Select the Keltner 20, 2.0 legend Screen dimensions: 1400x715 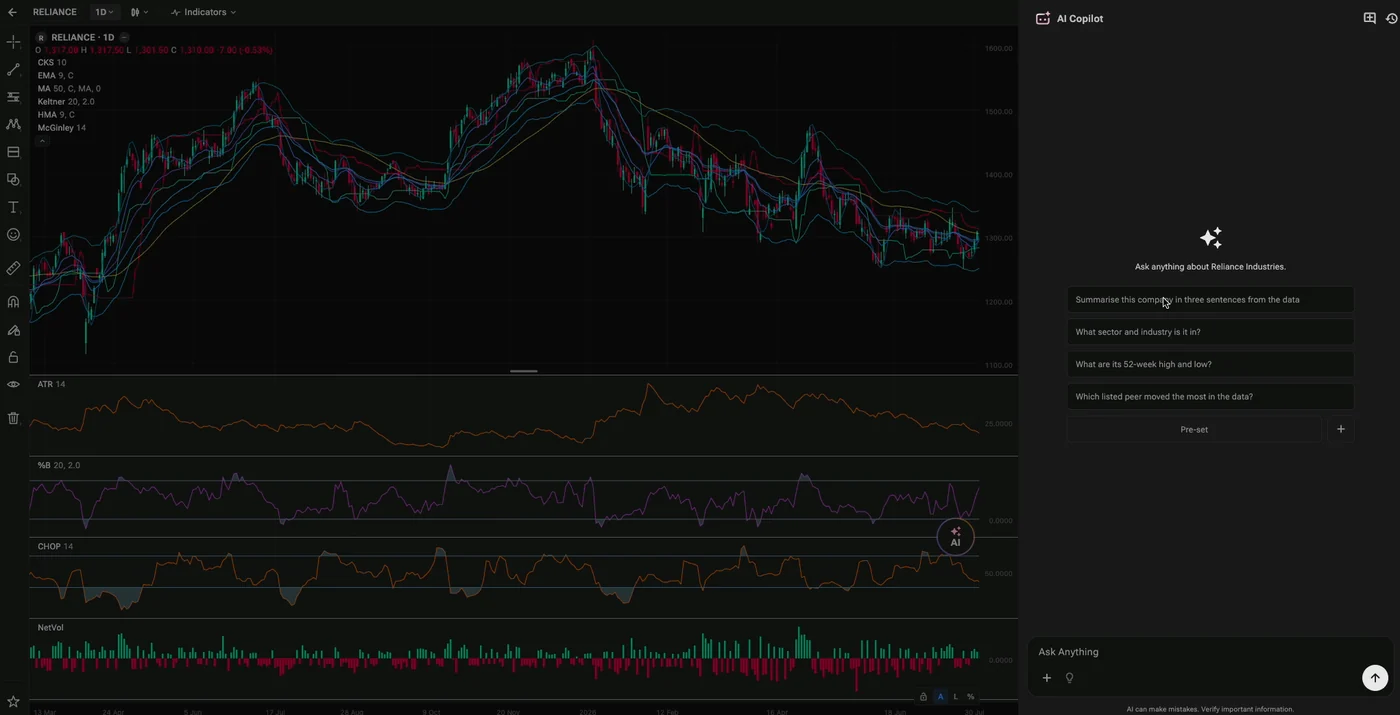(x=66, y=101)
